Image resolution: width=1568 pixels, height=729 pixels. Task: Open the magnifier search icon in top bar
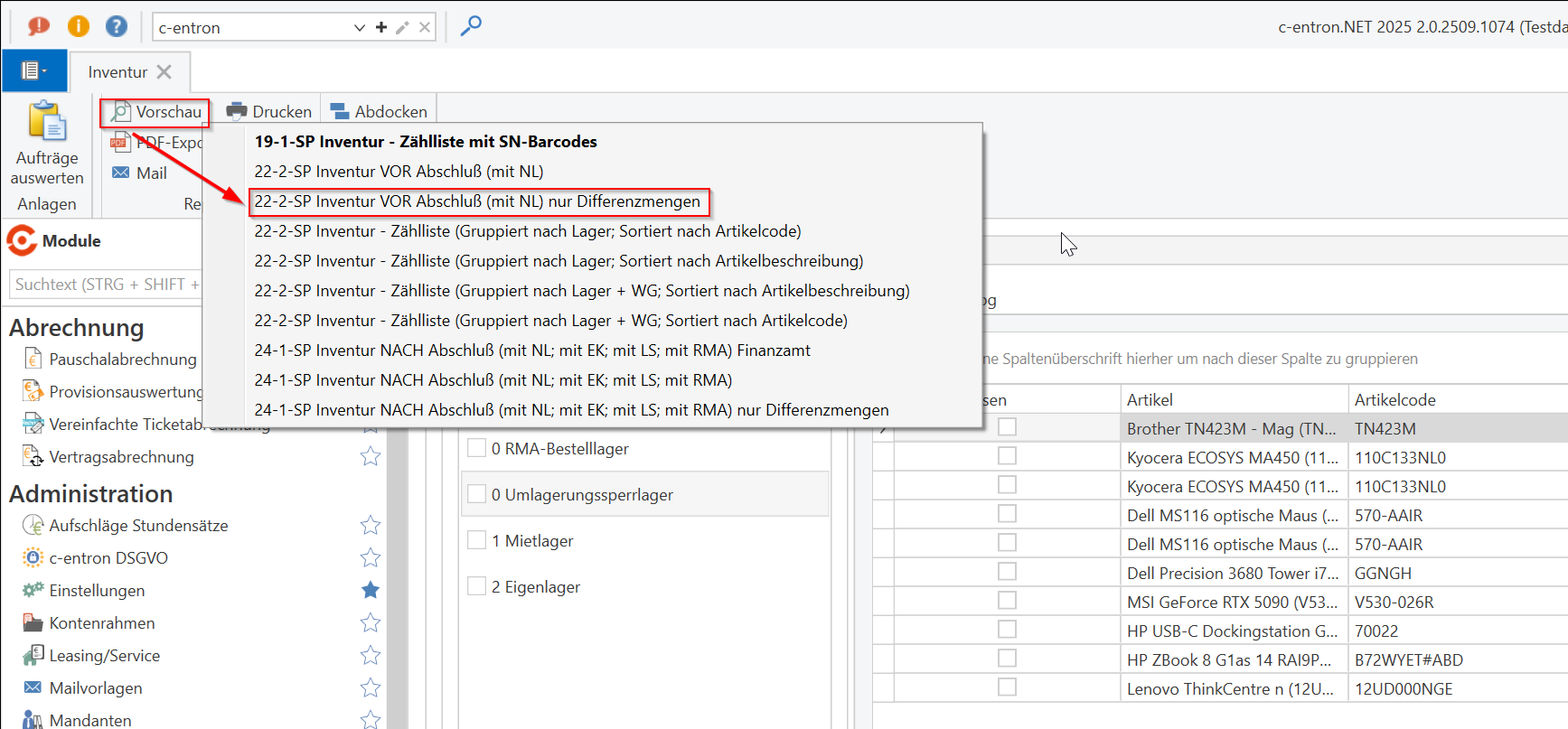pyautogui.click(x=471, y=26)
